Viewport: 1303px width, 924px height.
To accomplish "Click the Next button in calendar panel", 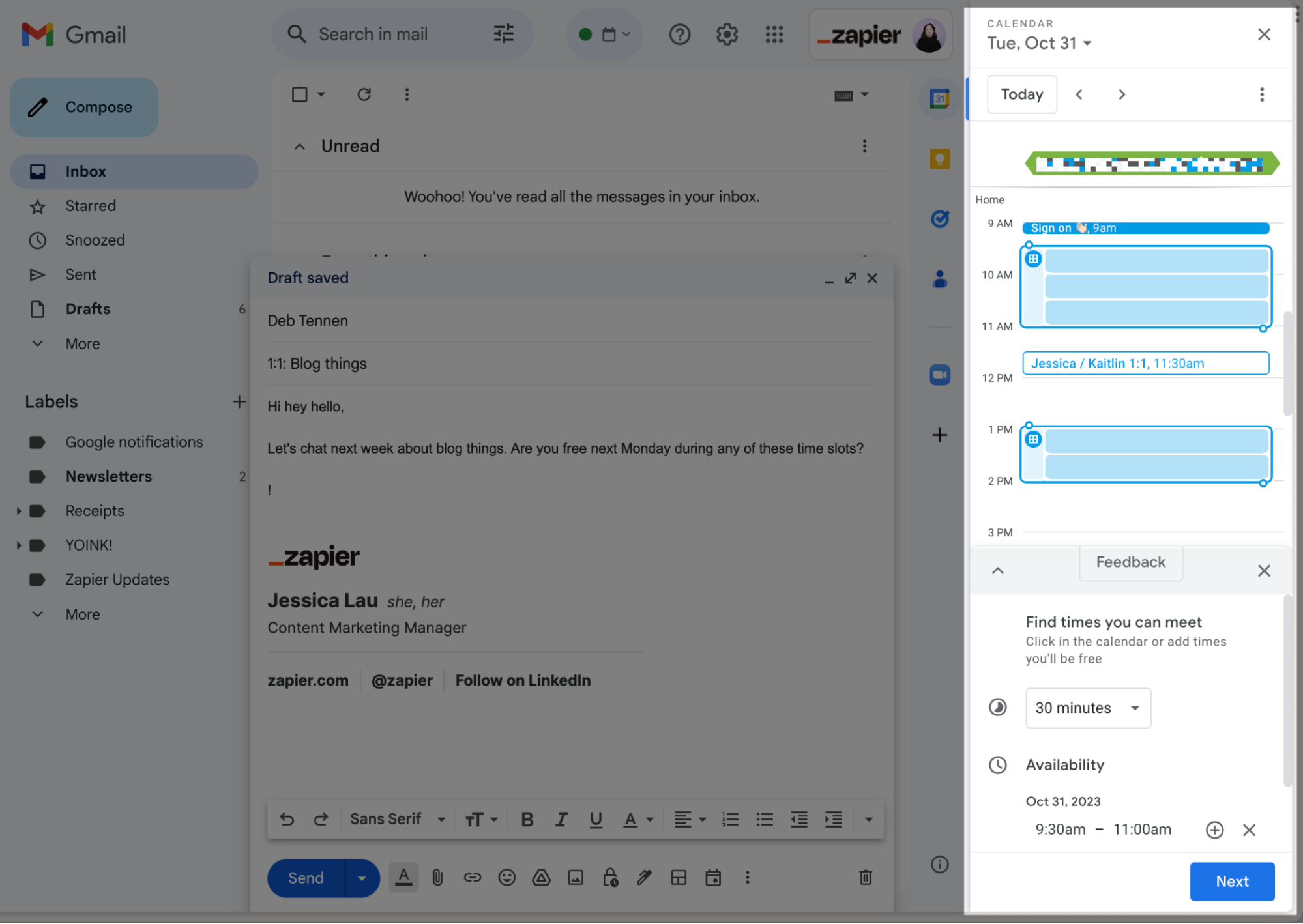I will click(x=1232, y=882).
